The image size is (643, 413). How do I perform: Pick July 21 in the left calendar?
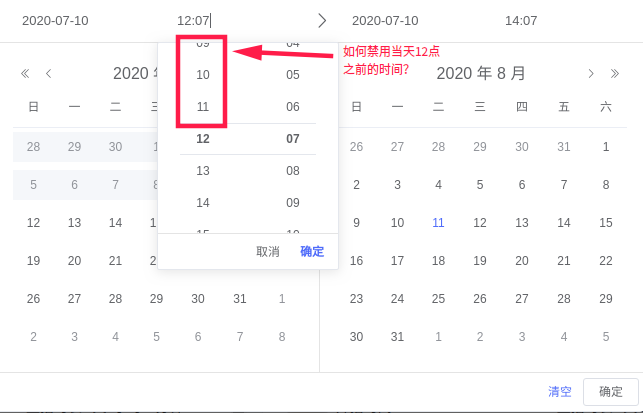115,261
